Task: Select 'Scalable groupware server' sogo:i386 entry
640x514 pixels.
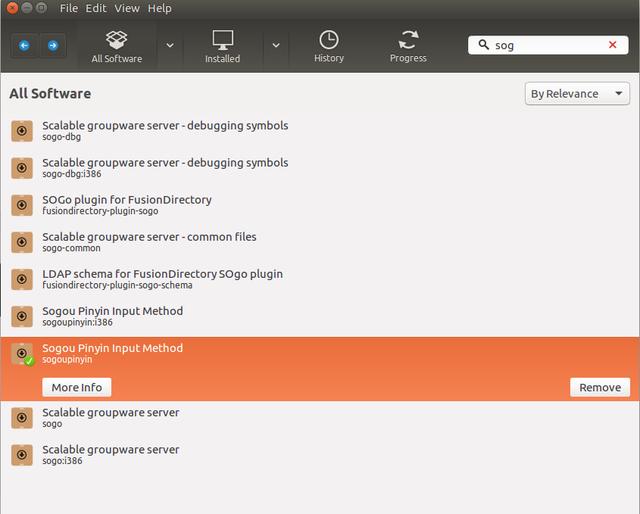Action: (320, 455)
